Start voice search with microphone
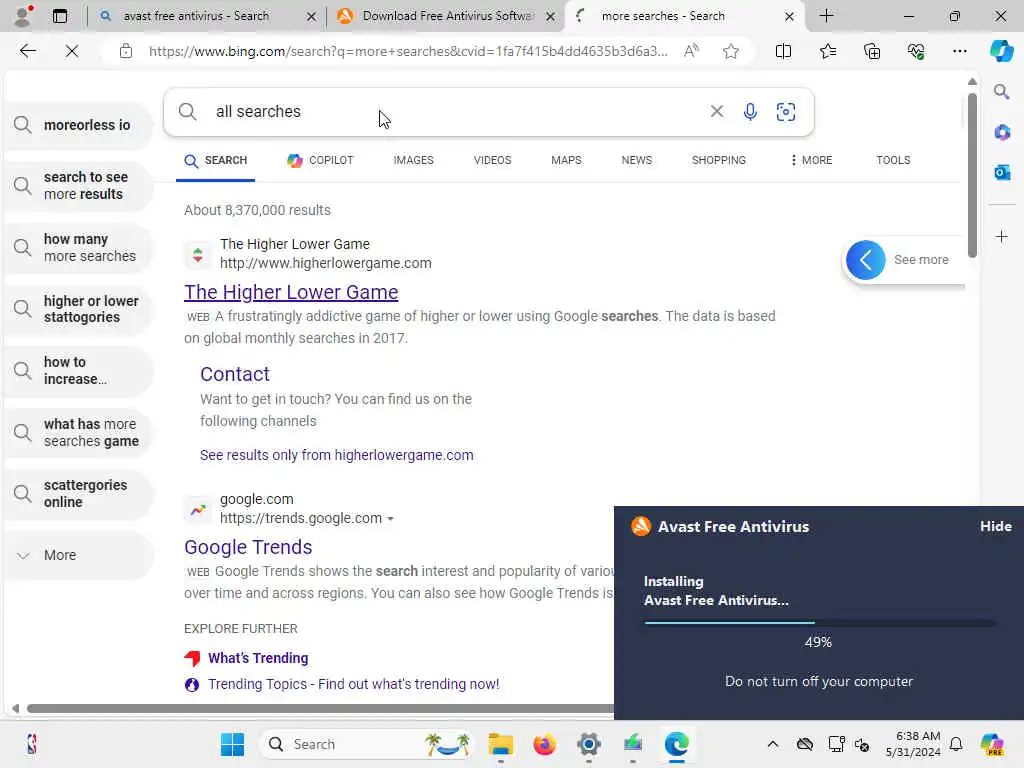The width and height of the screenshot is (1024, 768). click(x=750, y=112)
